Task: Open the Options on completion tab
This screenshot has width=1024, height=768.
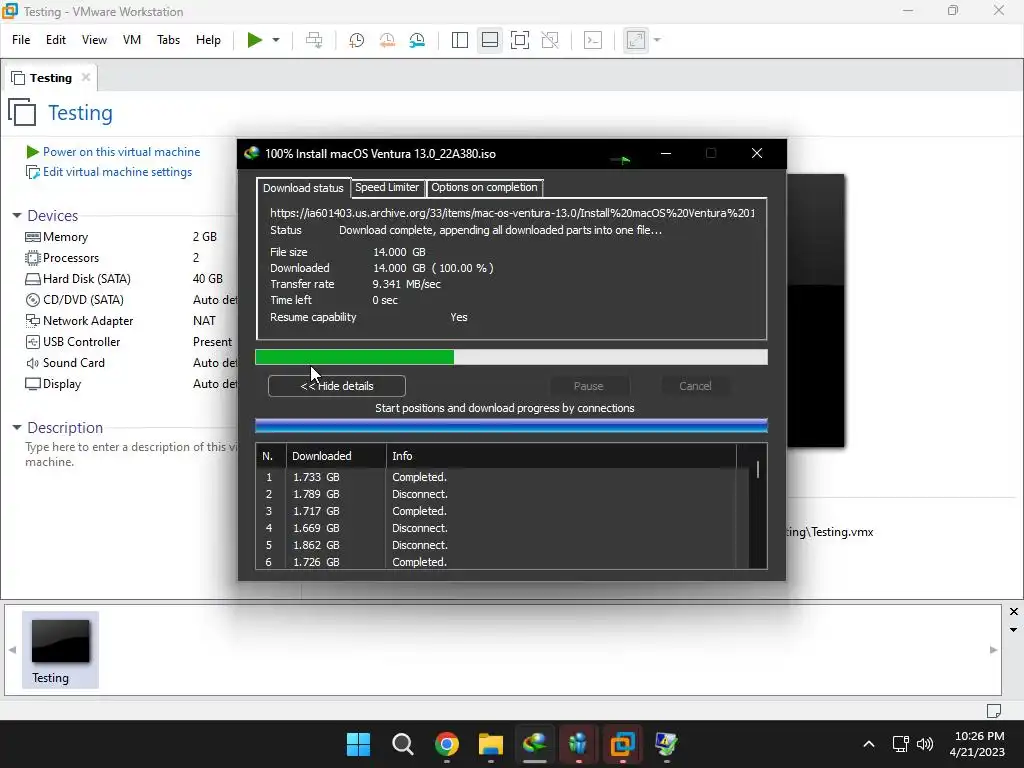Action: click(x=485, y=187)
